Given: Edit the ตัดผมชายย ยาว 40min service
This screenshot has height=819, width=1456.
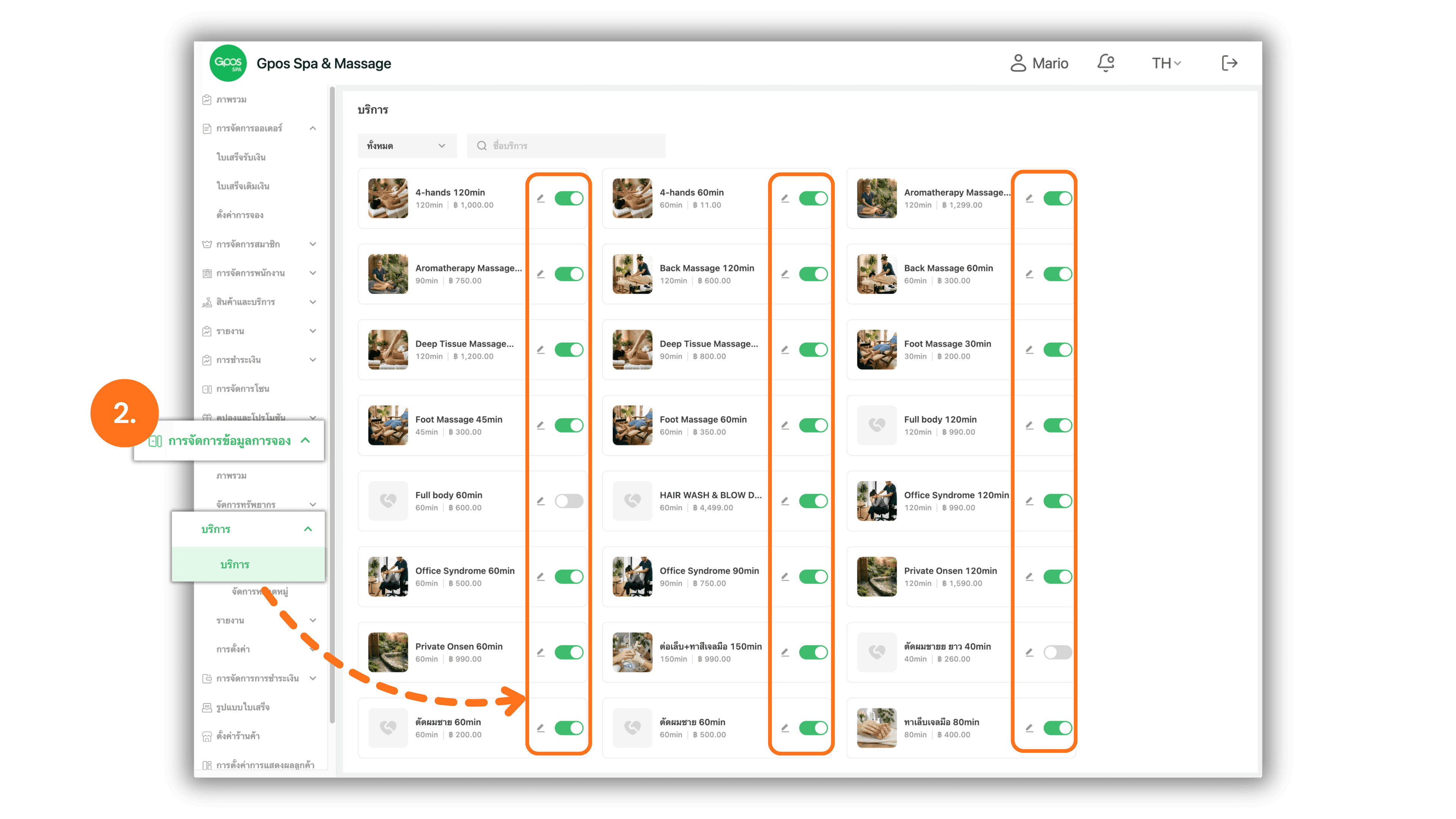Looking at the screenshot, I should point(1029,653).
